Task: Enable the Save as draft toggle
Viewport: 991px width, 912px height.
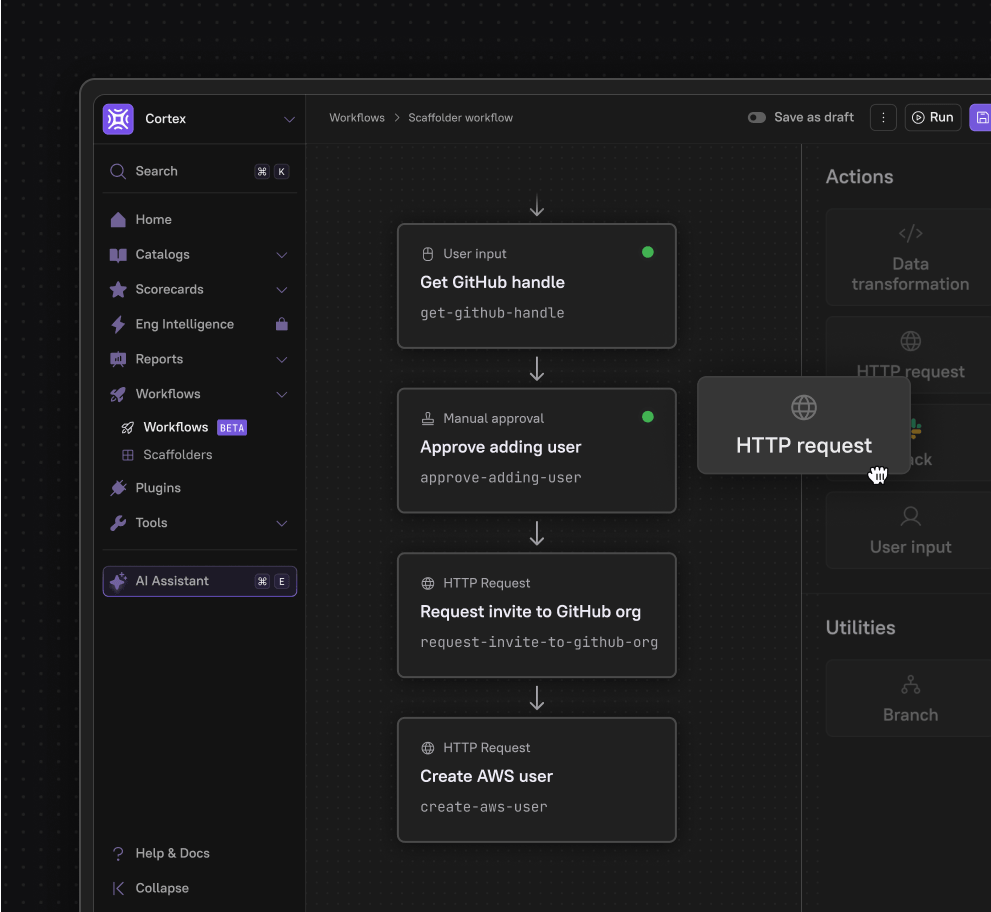Action: tap(757, 117)
